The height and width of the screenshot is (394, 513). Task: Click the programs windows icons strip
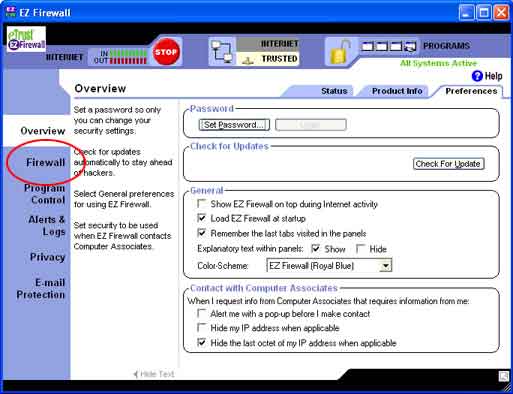(x=389, y=46)
